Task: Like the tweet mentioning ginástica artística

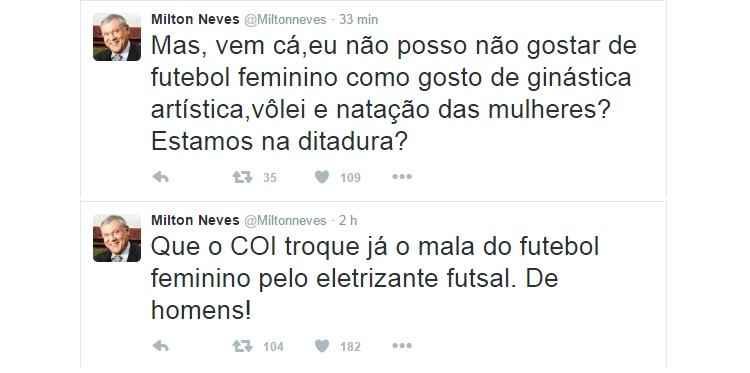Action: [322, 177]
